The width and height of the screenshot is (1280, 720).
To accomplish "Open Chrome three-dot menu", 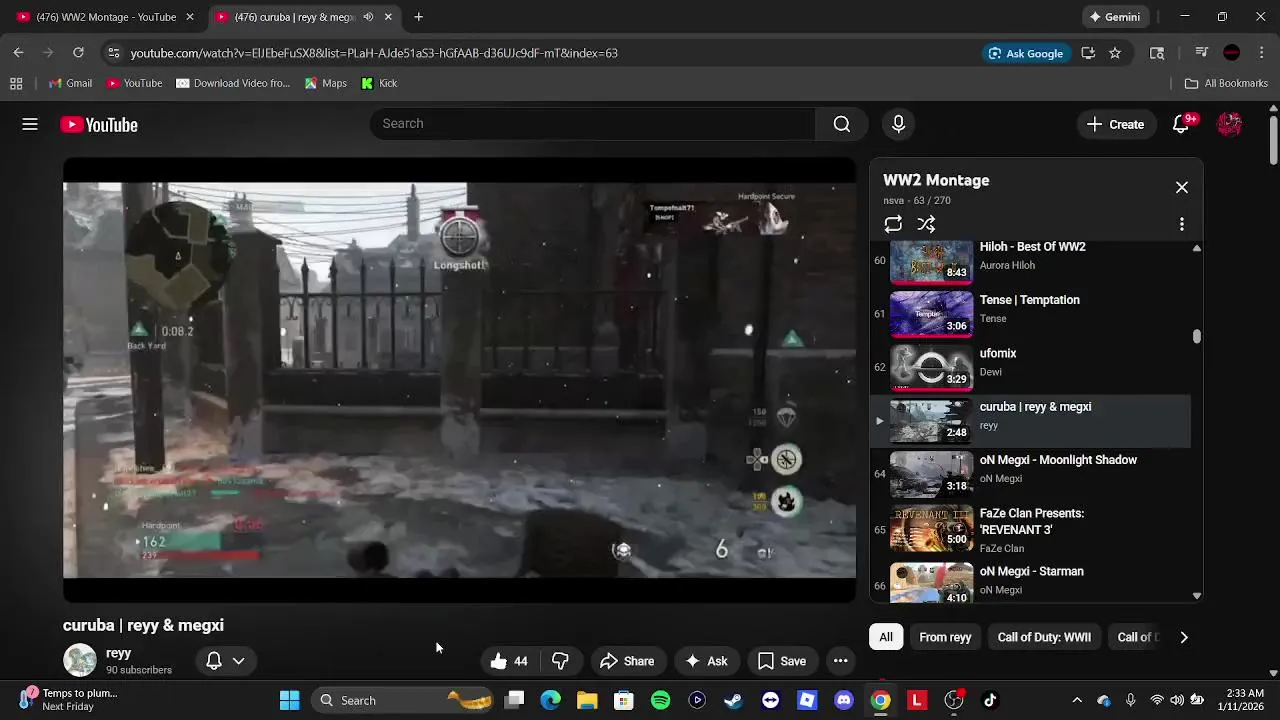I will pos(1261,53).
